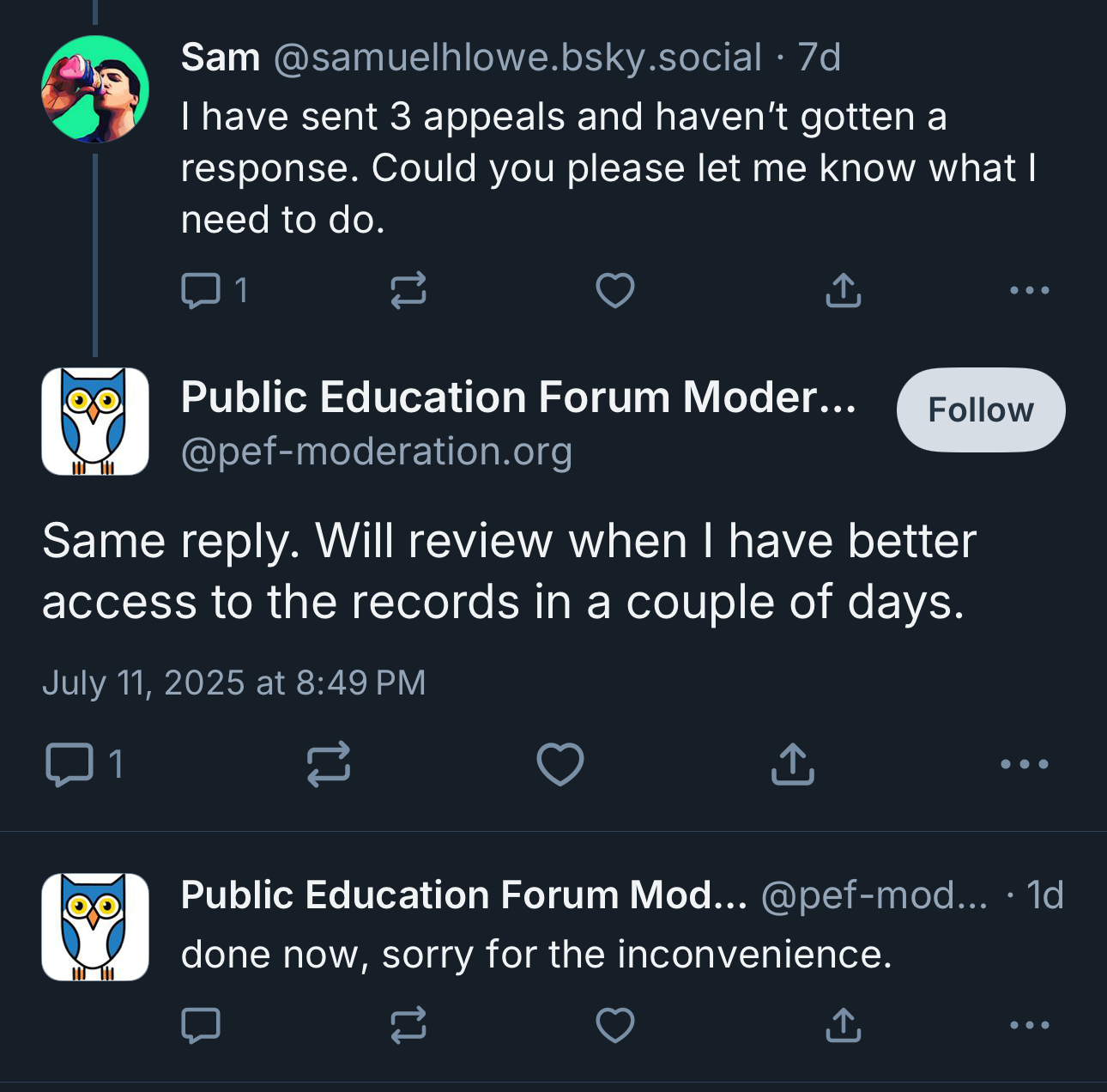Viewport: 1107px width, 1092px height.
Task: Like Sam's post about 3 appeals
Action: [615, 290]
